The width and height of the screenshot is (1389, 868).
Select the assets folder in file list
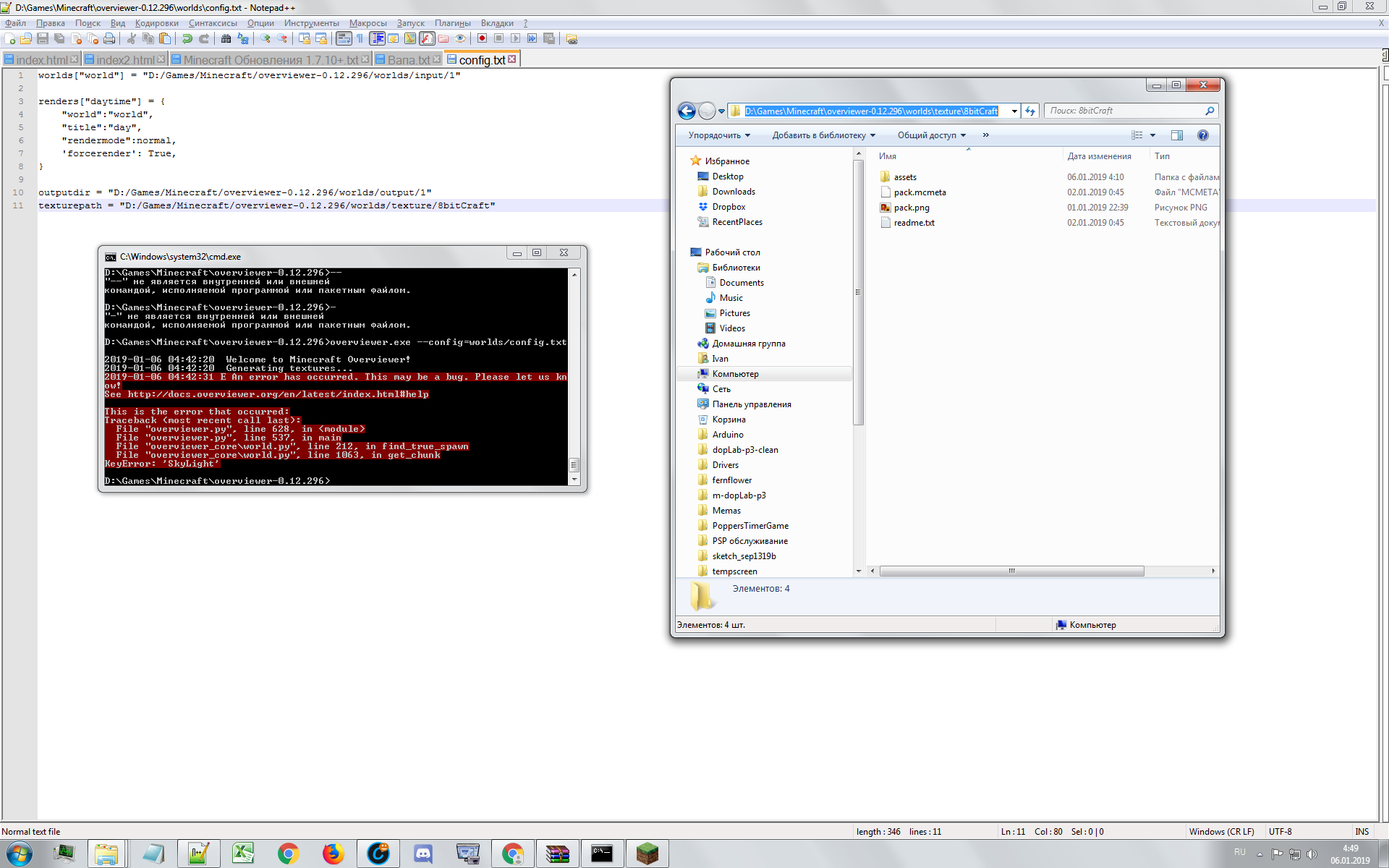[904, 177]
